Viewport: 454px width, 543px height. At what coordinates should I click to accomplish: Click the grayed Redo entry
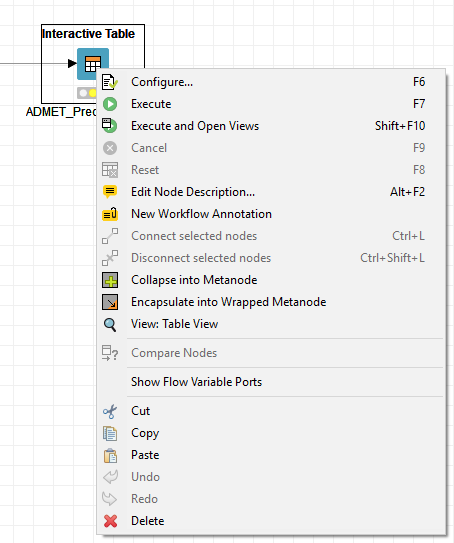click(271, 499)
